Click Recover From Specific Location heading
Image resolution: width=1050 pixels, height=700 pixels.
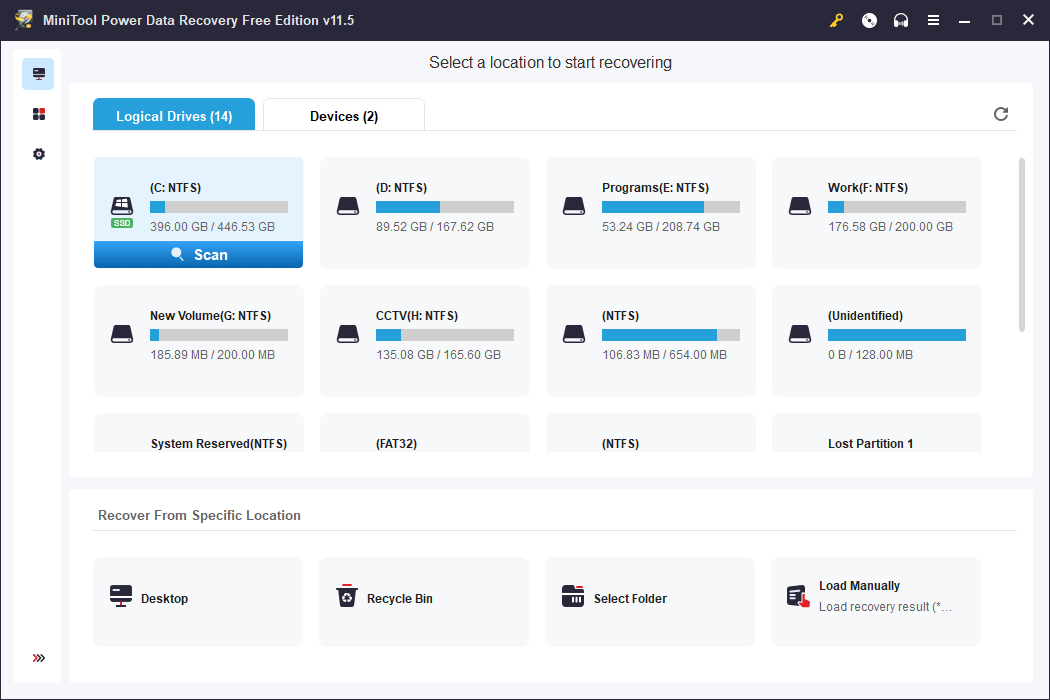[x=199, y=515]
